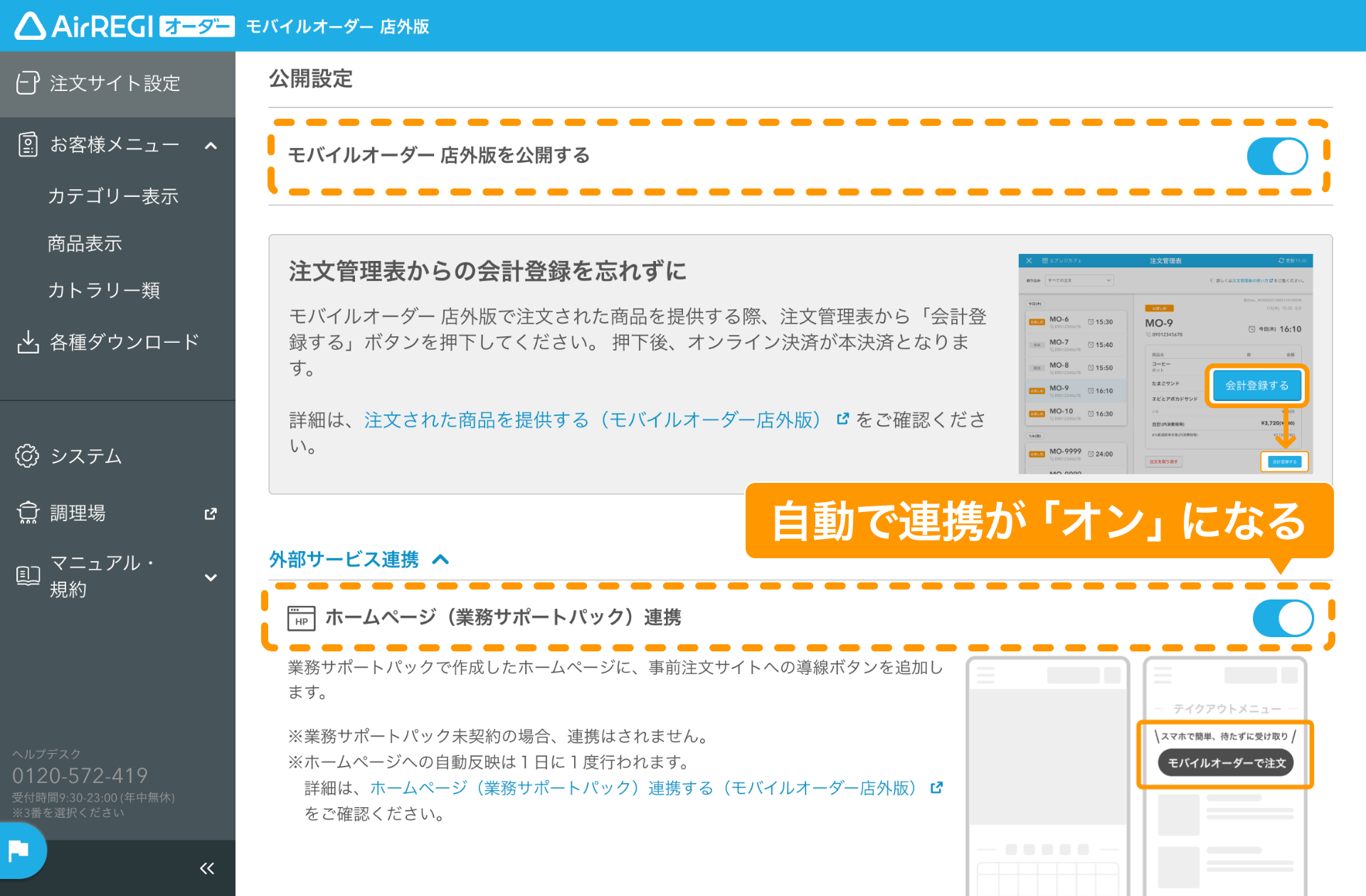Click the 公開設定 heading

311,78
